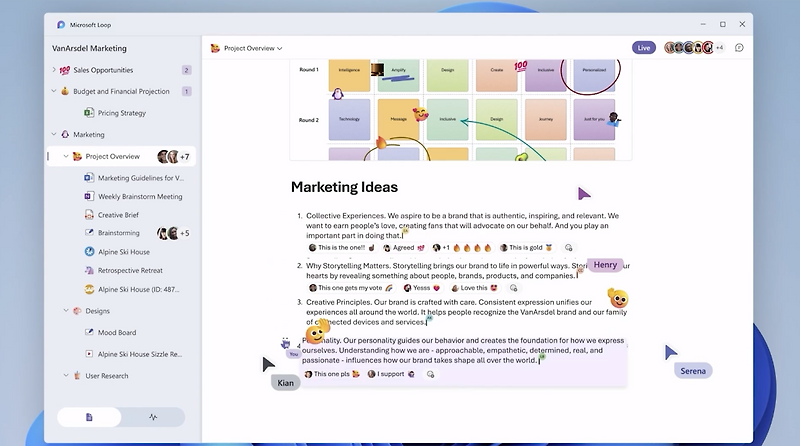Viewport: 800px width, 446px height.
Task: Open Marketing Guidelines for V... page
Action: coord(141,178)
